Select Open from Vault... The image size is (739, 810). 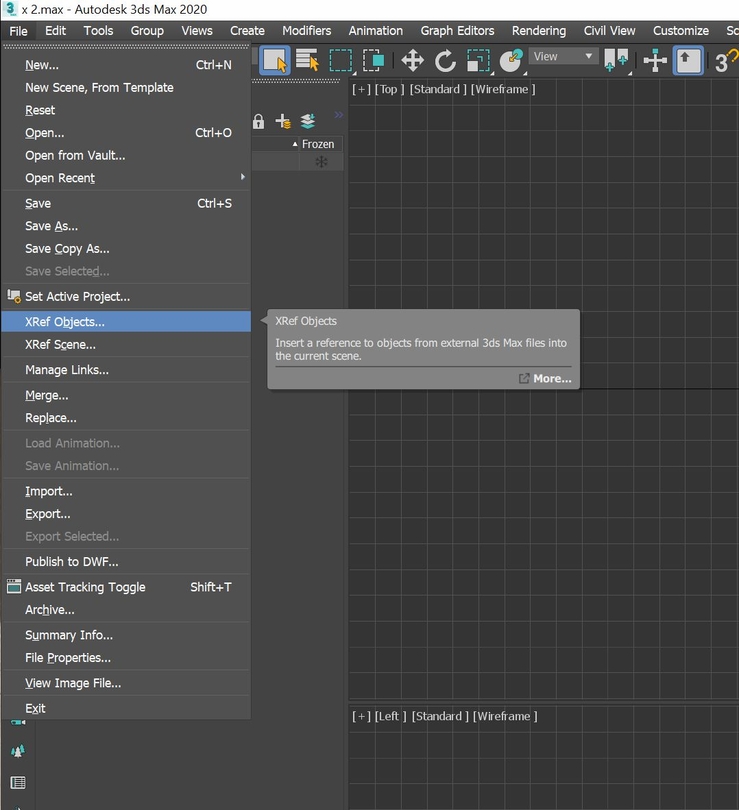[127, 155]
